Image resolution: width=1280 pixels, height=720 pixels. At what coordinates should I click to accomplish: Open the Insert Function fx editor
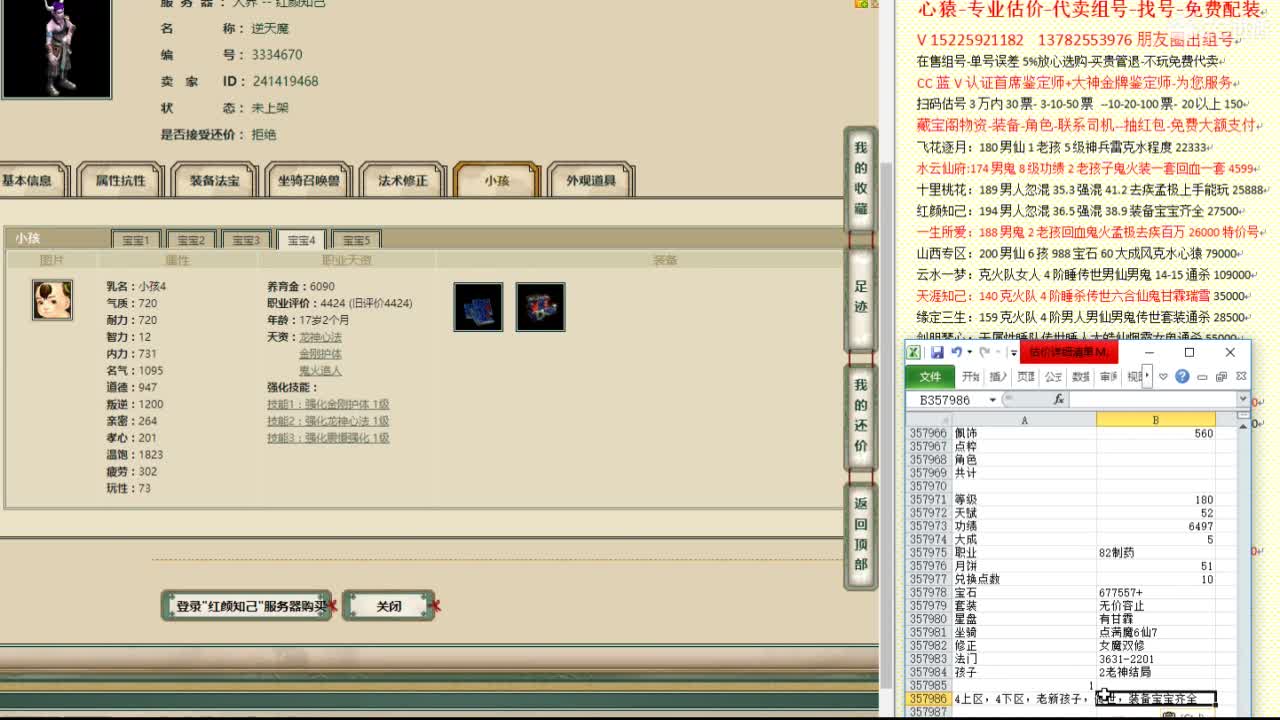click(1059, 398)
